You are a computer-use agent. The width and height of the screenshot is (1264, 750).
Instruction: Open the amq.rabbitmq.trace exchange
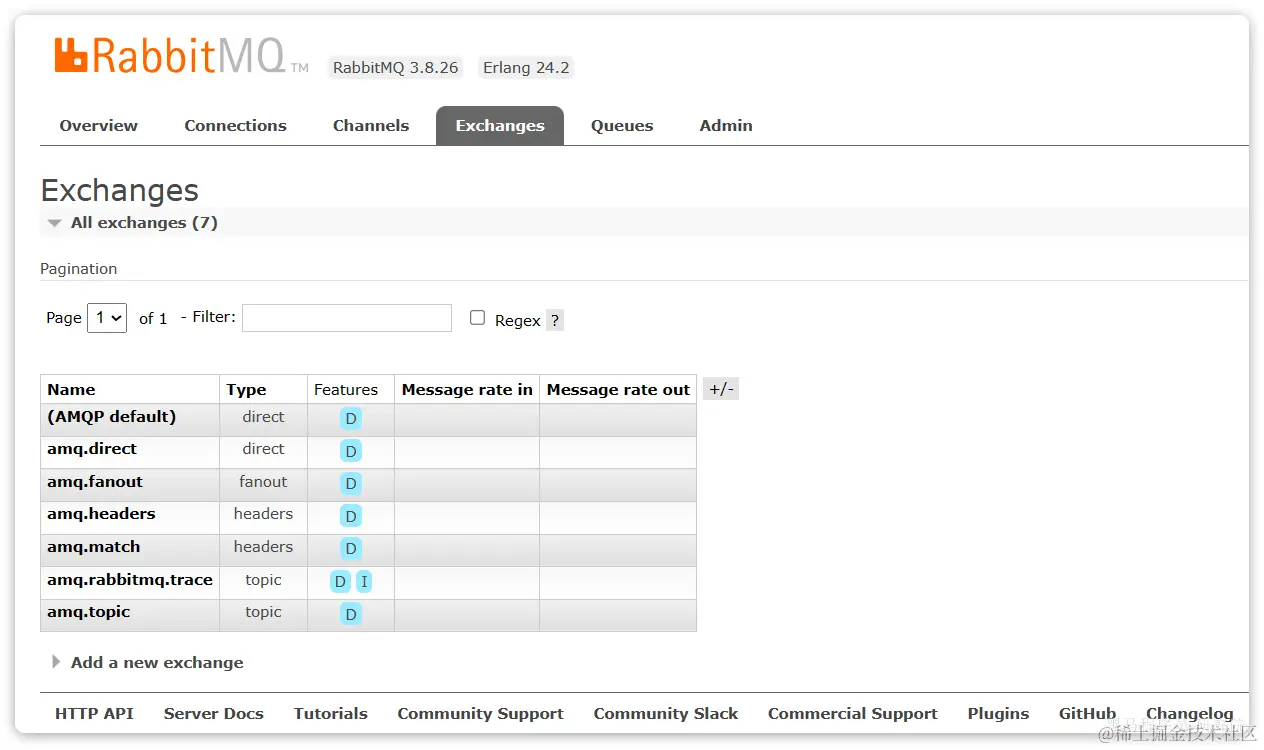(130, 579)
